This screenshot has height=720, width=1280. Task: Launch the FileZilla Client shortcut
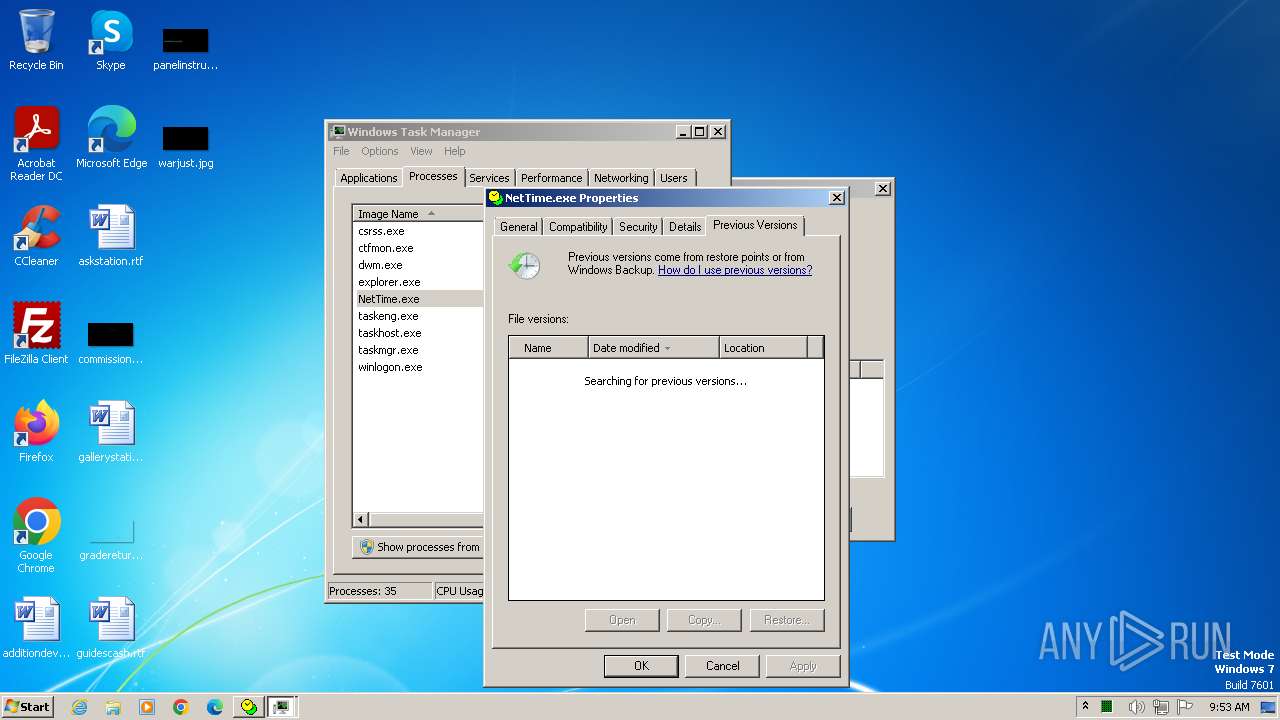[36, 333]
